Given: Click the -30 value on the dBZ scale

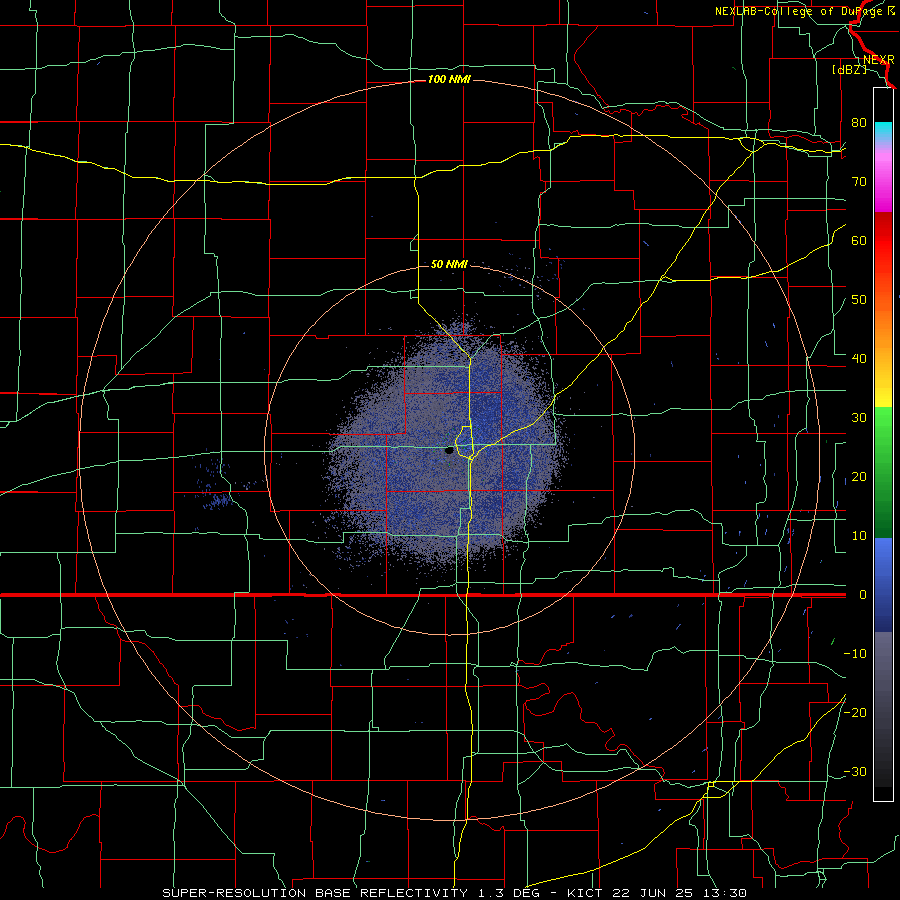Looking at the screenshot, I should [x=855, y=771].
